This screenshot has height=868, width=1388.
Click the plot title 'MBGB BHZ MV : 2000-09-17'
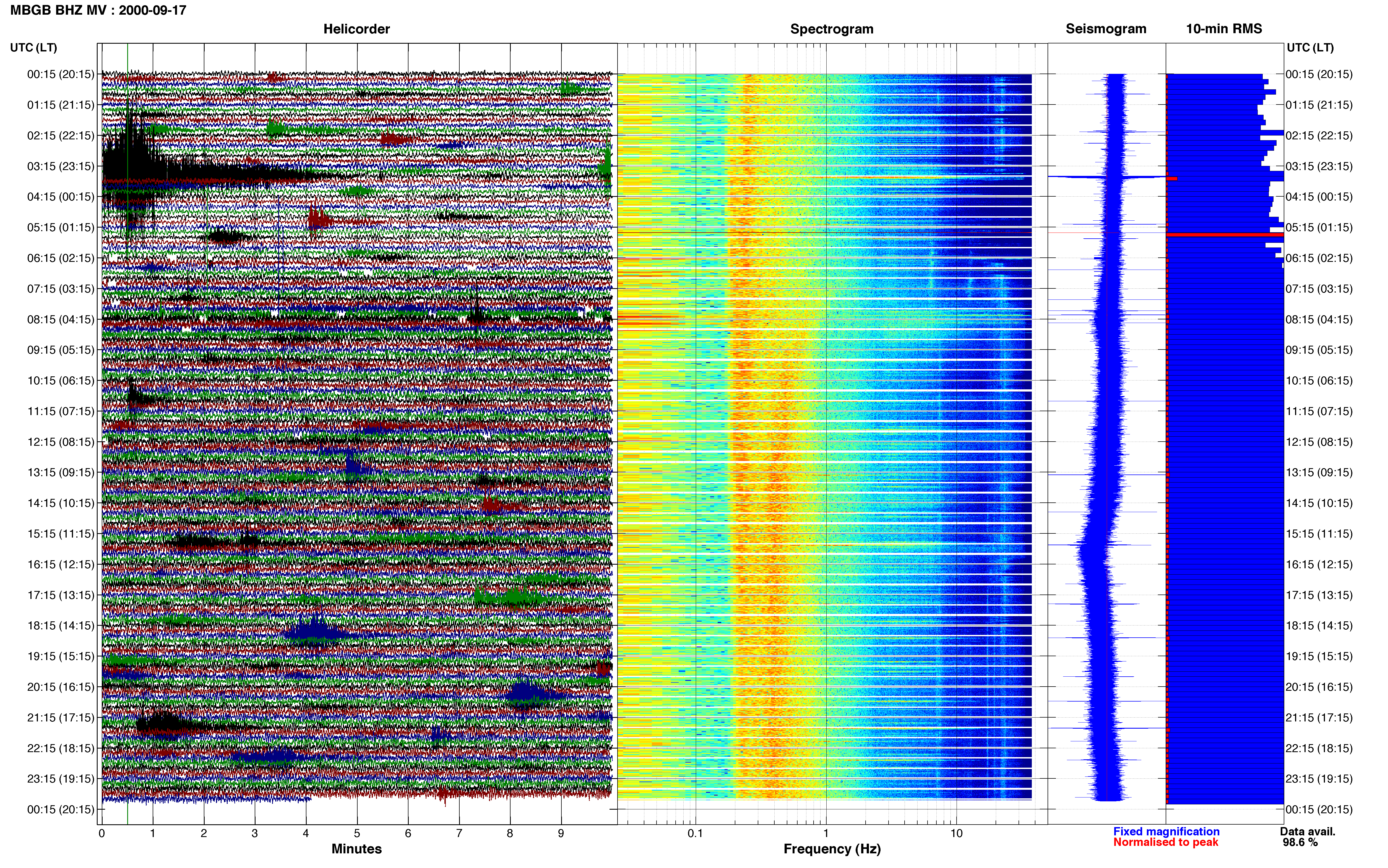click(x=98, y=10)
